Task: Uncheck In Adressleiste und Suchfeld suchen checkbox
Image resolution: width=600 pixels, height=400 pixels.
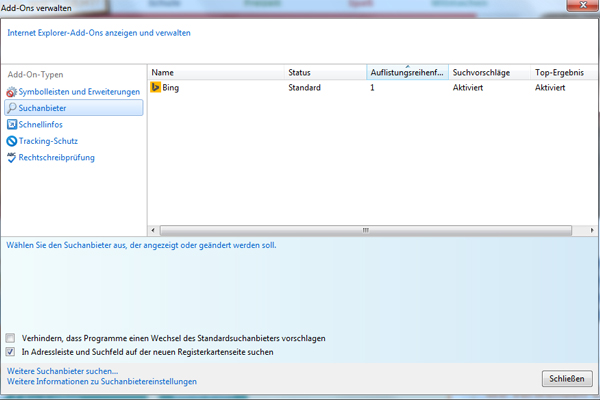Action: point(11,352)
